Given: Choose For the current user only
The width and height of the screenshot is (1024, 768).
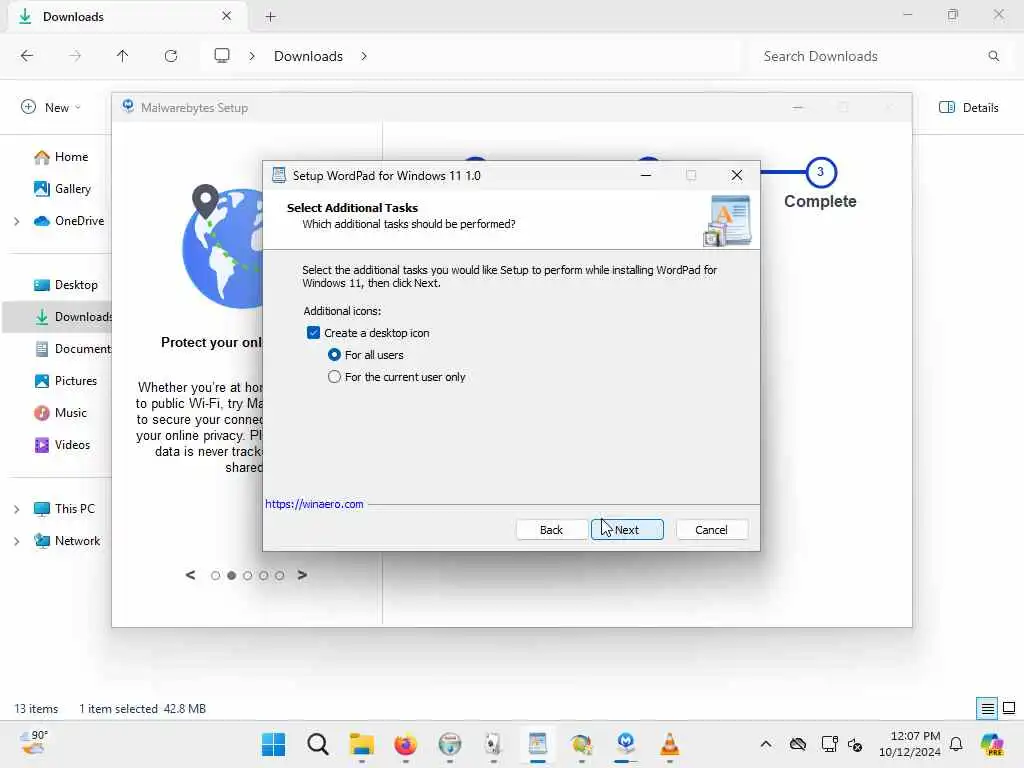Looking at the screenshot, I should 334,377.
